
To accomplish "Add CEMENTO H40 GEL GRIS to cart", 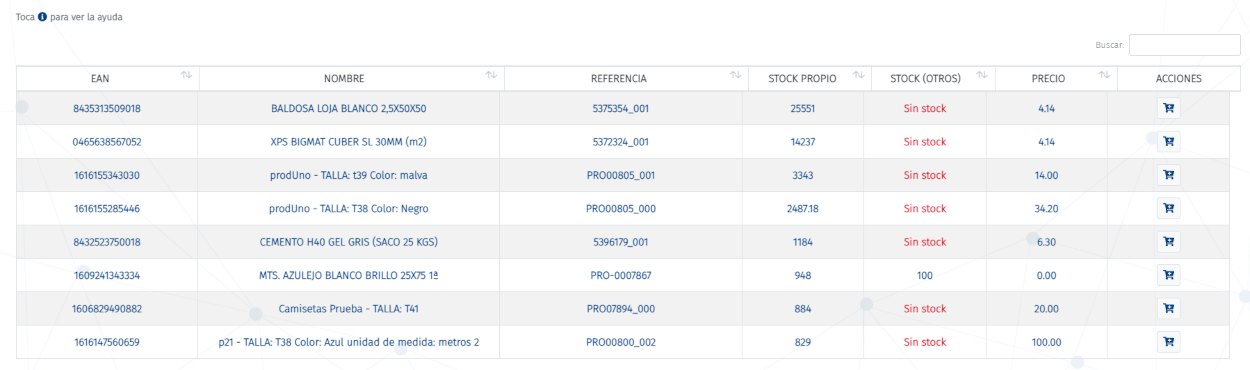I will (x=1167, y=241).
